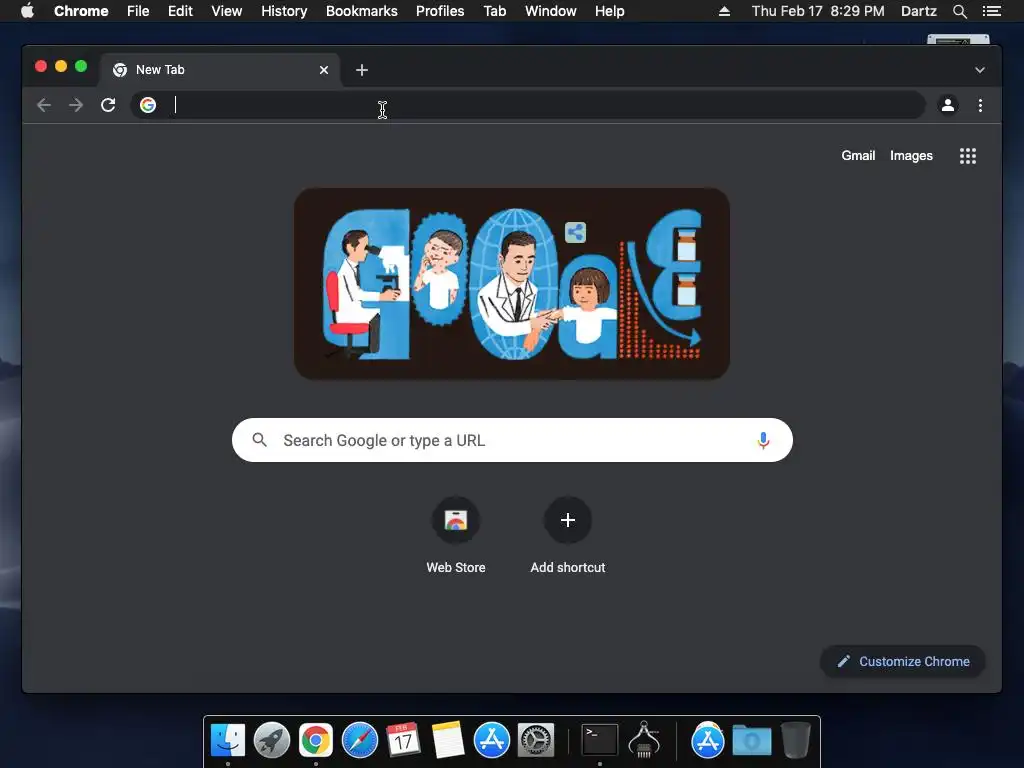The width and height of the screenshot is (1024, 768).
Task: Open Gmail link
Action: (x=858, y=155)
